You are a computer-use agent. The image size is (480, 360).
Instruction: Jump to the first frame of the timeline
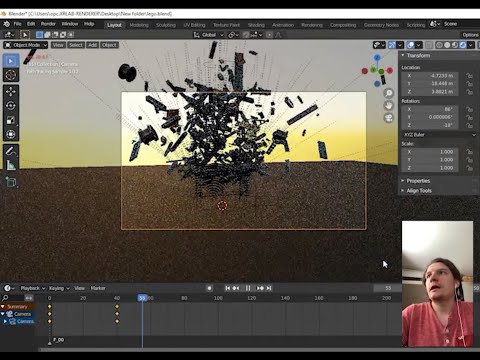click(227, 288)
